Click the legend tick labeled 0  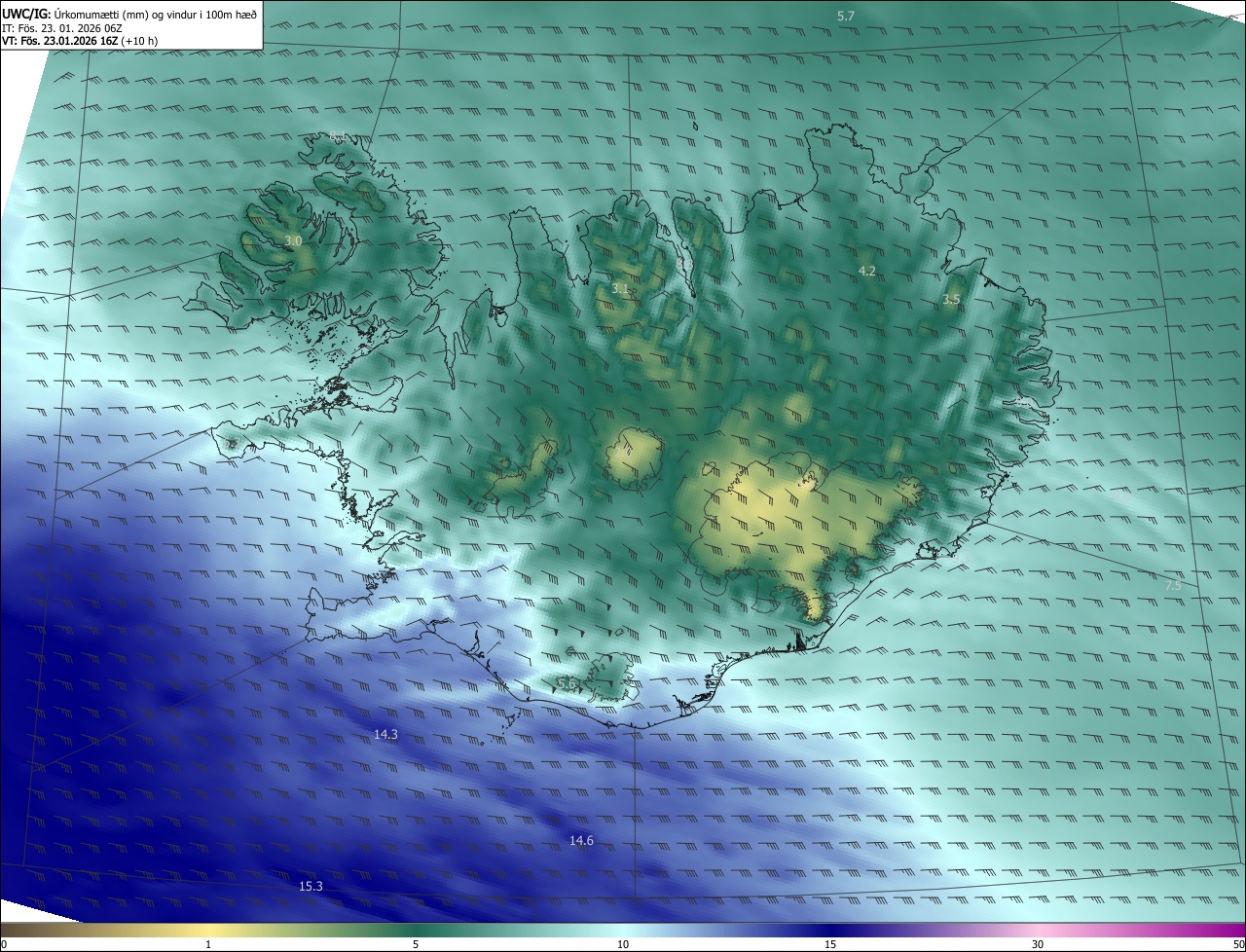pos(4,944)
